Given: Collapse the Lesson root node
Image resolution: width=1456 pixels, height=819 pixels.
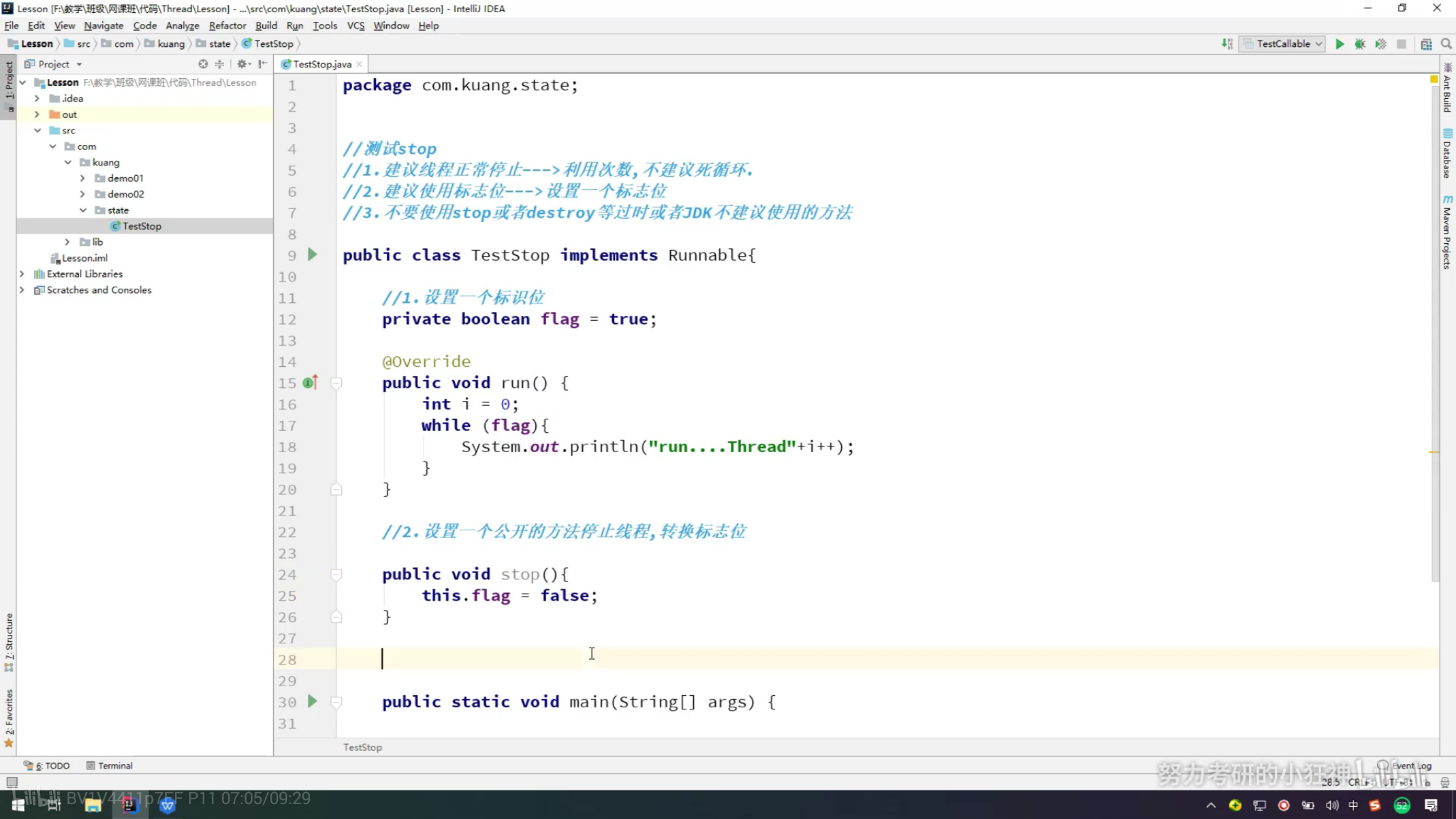Looking at the screenshot, I should (x=23, y=82).
